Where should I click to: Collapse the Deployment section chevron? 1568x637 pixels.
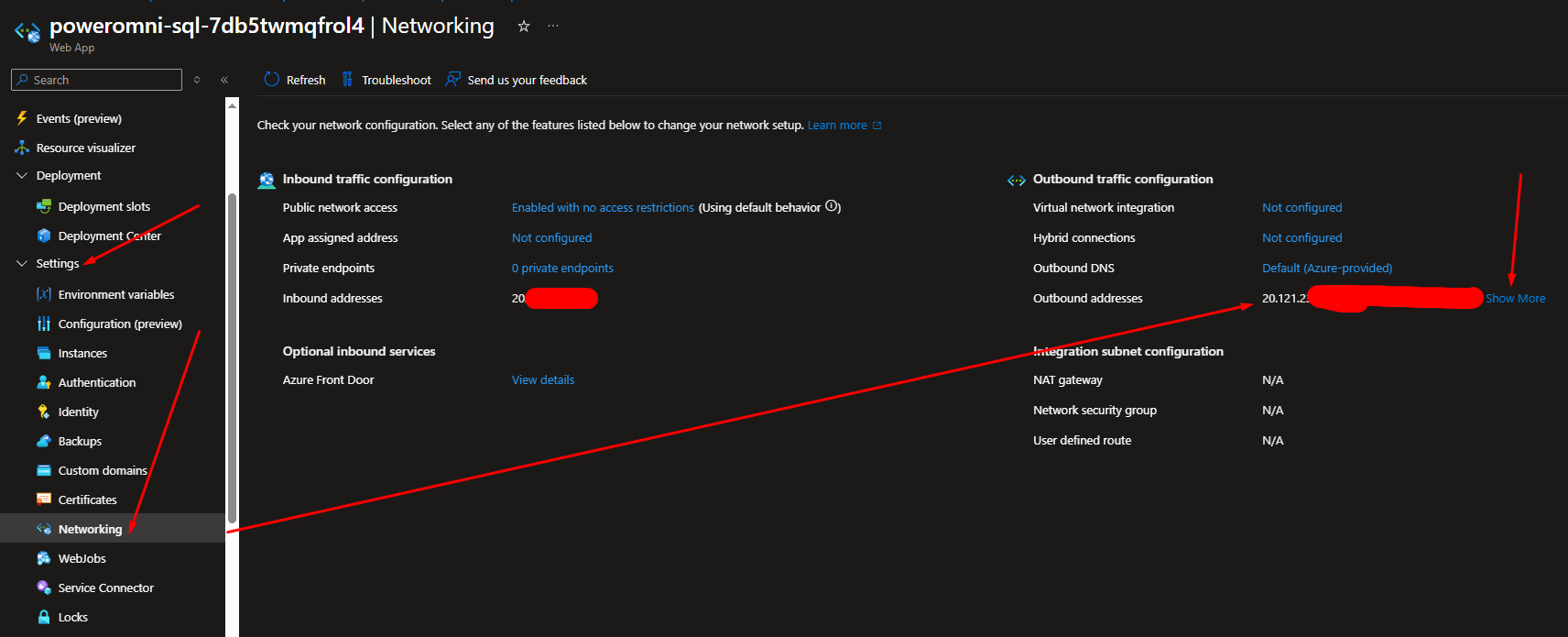click(22, 175)
